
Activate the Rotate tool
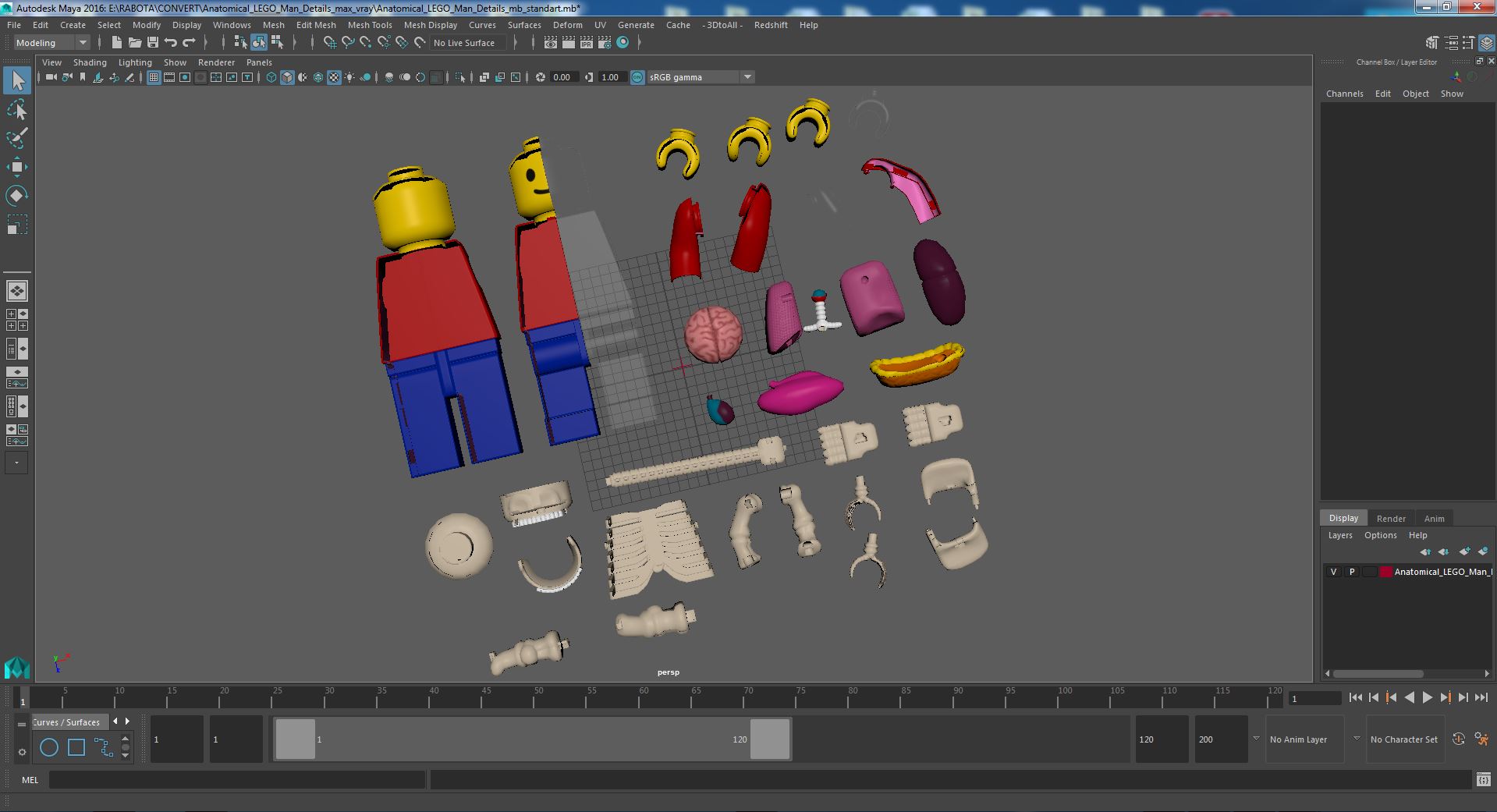pyautogui.click(x=17, y=195)
